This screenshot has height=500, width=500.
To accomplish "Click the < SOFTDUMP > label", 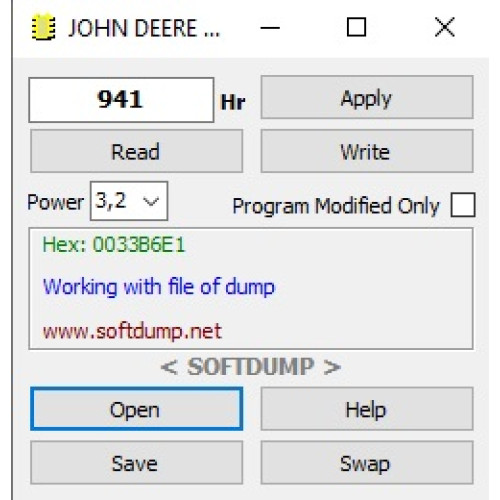I will click(x=251, y=367).
